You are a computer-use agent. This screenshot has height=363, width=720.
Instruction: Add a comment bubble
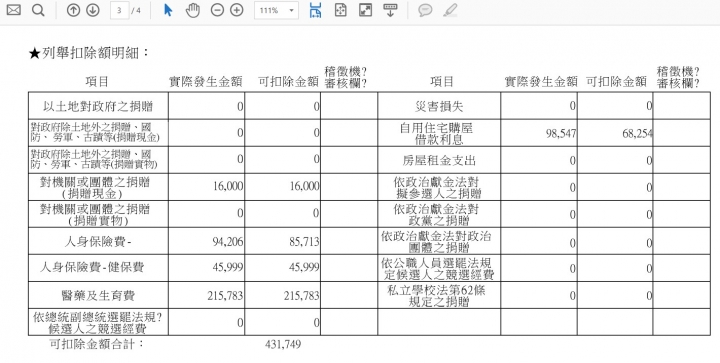pos(425,10)
